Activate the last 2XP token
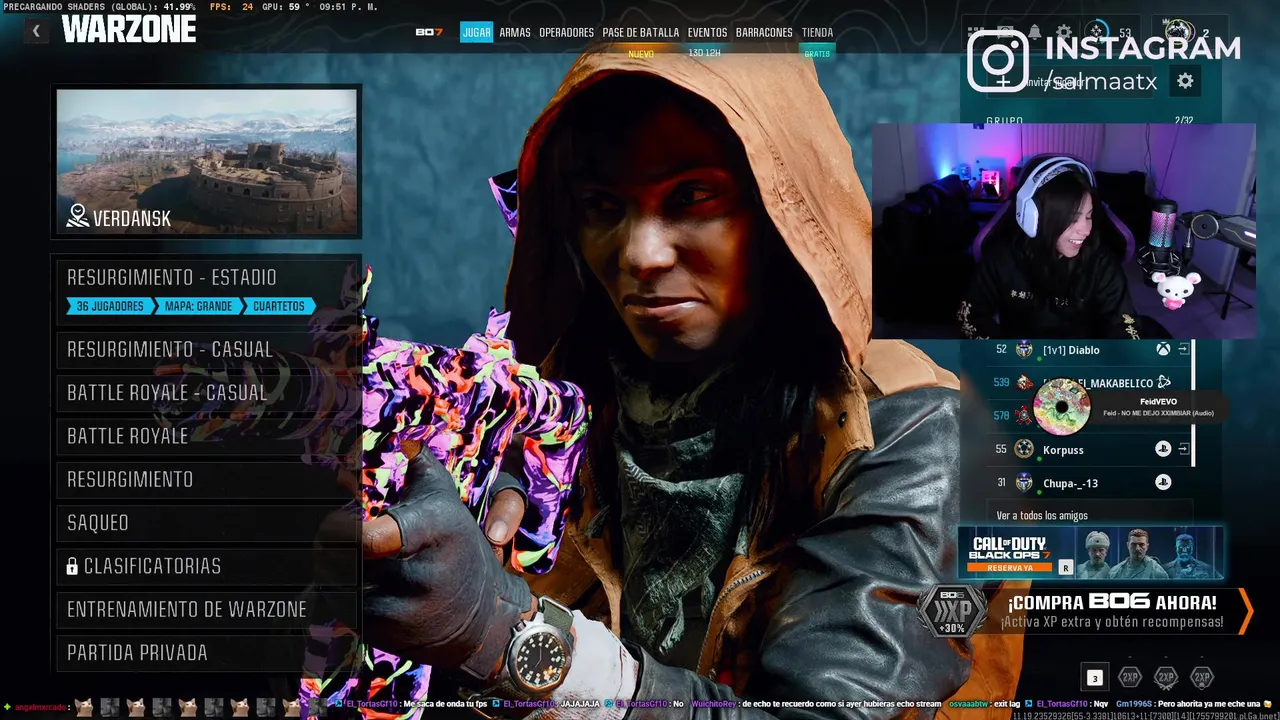This screenshot has width=1280, height=720. tap(1202, 677)
